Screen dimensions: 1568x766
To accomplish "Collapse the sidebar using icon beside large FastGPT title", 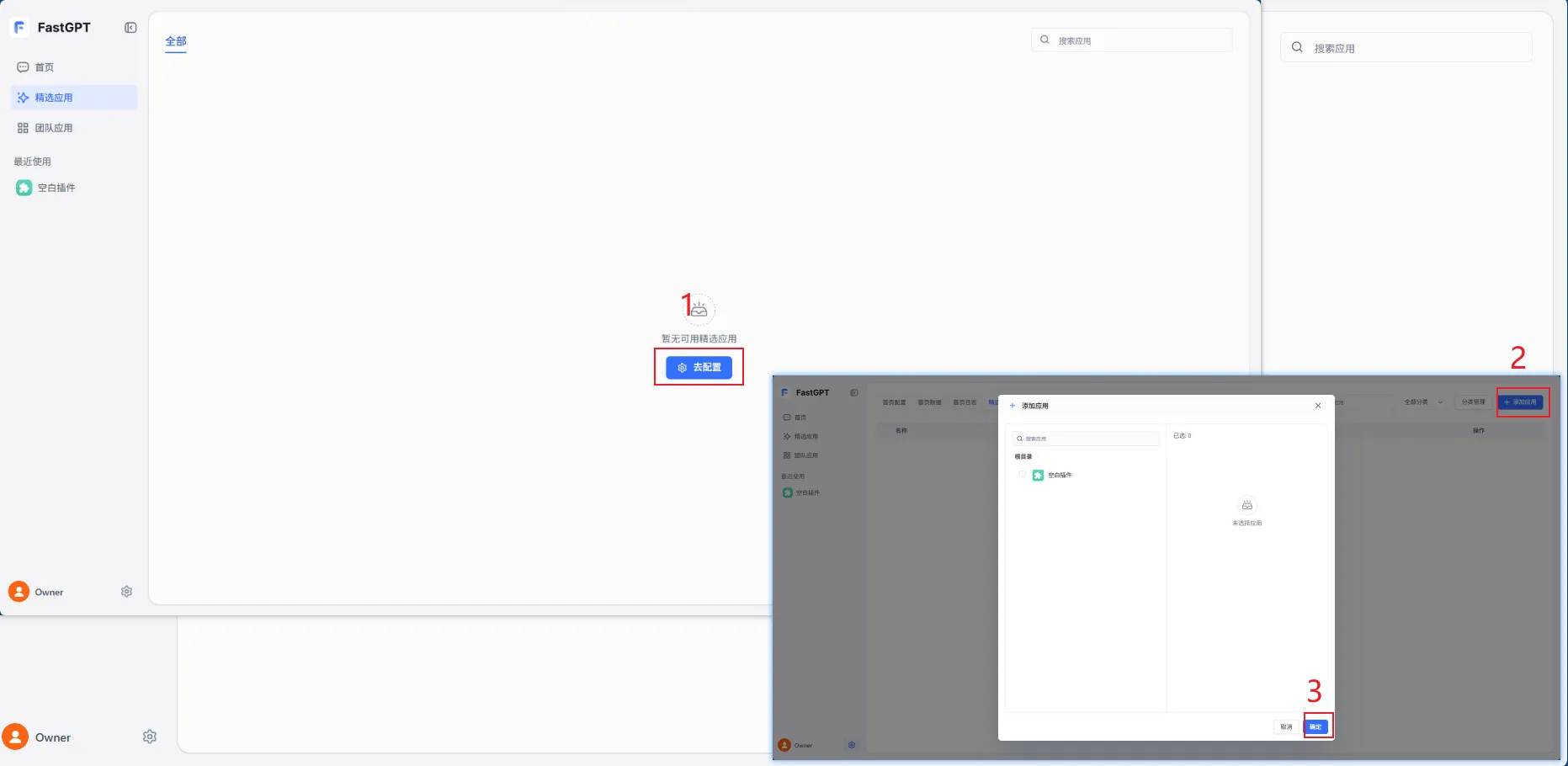I will click(130, 28).
